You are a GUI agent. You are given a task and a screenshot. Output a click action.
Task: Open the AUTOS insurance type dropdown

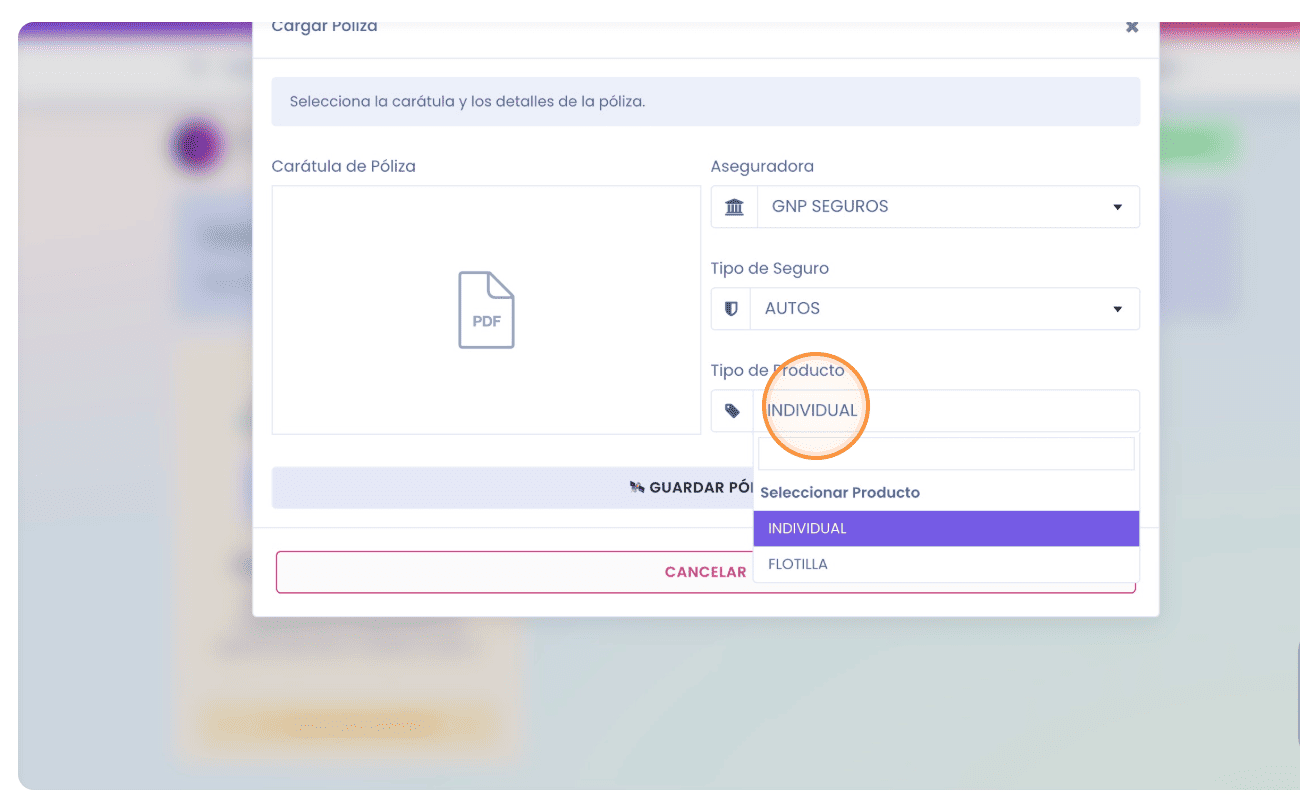(944, 309)
